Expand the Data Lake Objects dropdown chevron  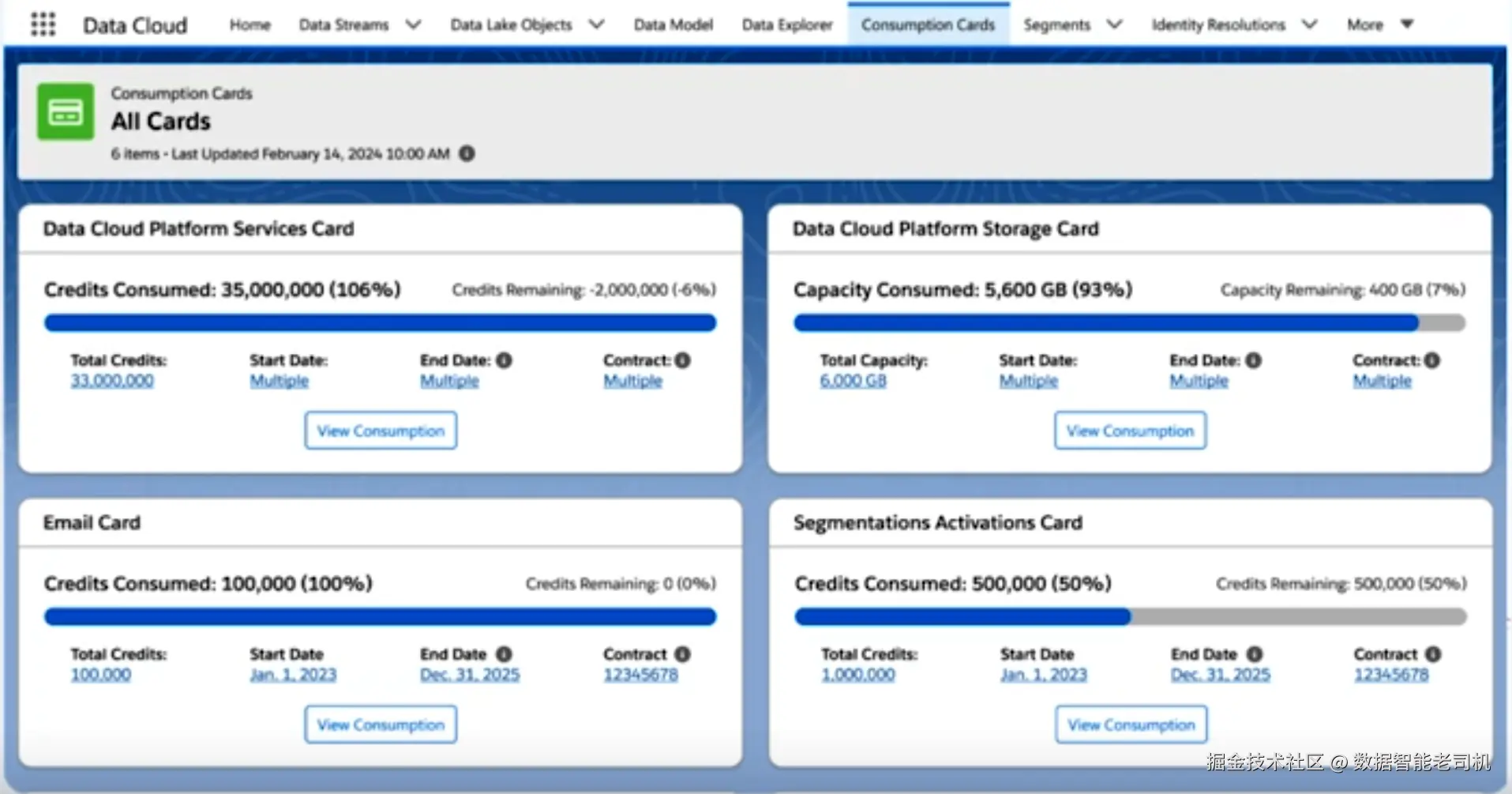pos(597,24)
